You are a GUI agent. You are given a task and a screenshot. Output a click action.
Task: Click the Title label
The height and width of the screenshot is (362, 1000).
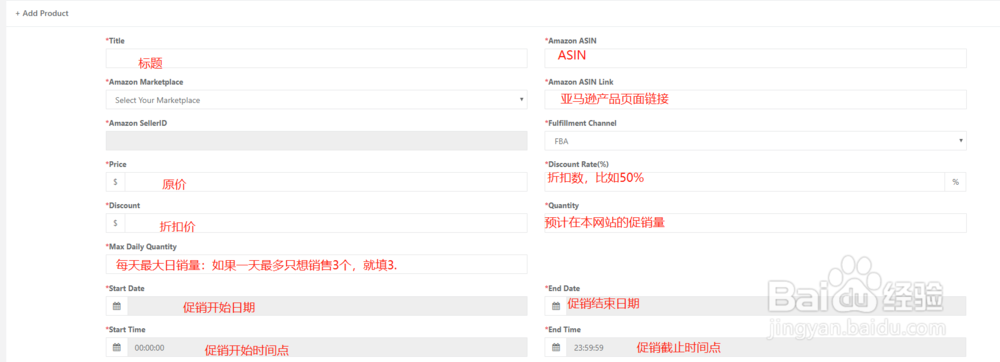pyautogui.click(x=115, y=41)
